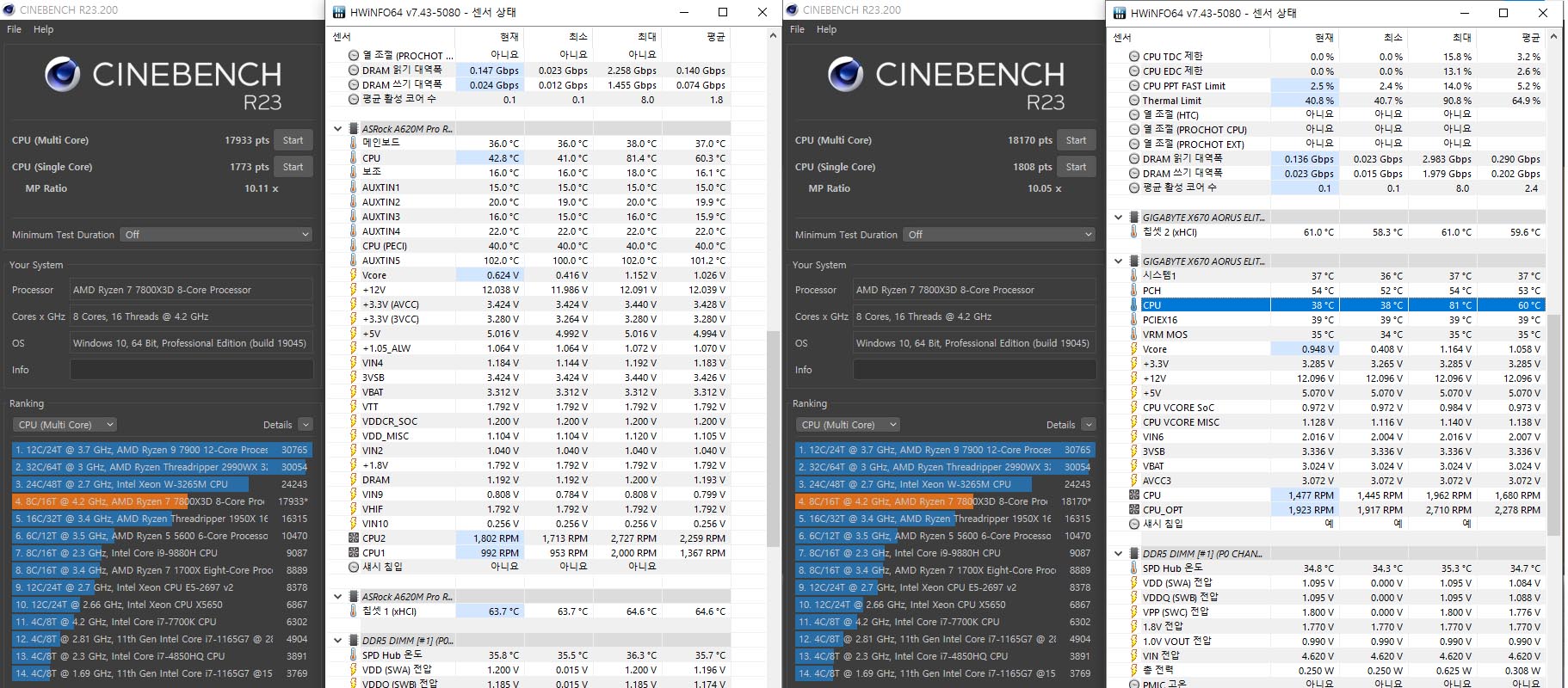
Task: Open File menu in 17933 pts Cinebench window
Action: (x=15, y=29)
